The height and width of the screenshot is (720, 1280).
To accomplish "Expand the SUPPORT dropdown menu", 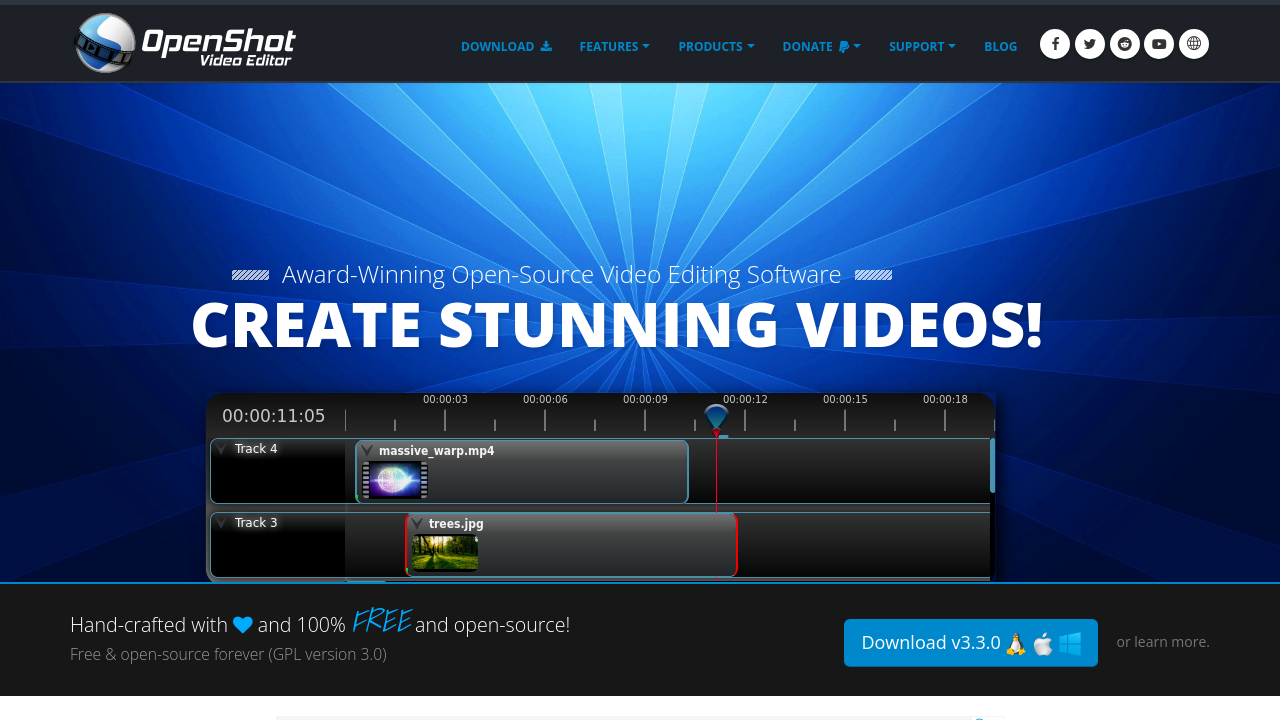I will (922, 47).
